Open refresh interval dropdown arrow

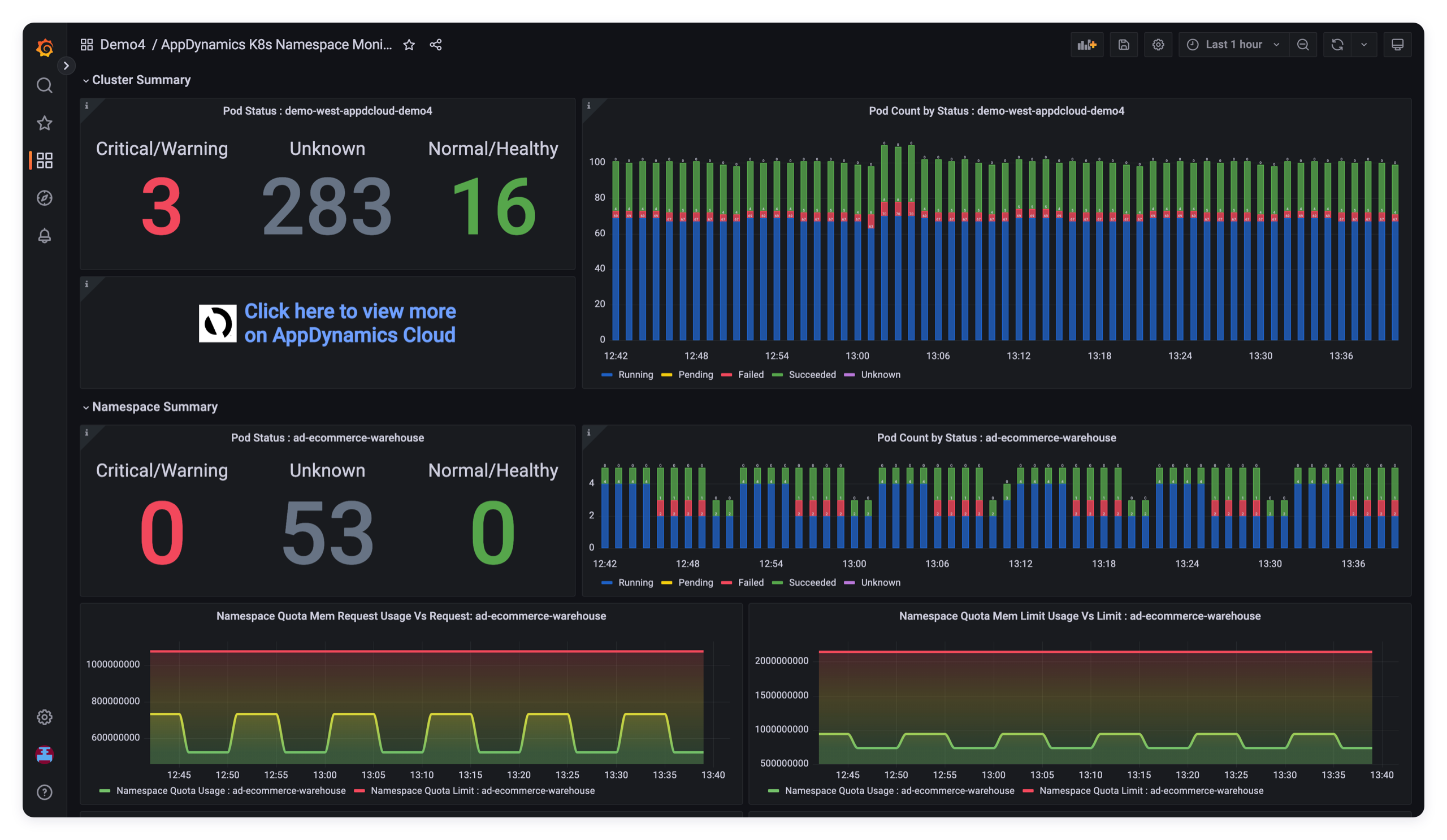1364,44
